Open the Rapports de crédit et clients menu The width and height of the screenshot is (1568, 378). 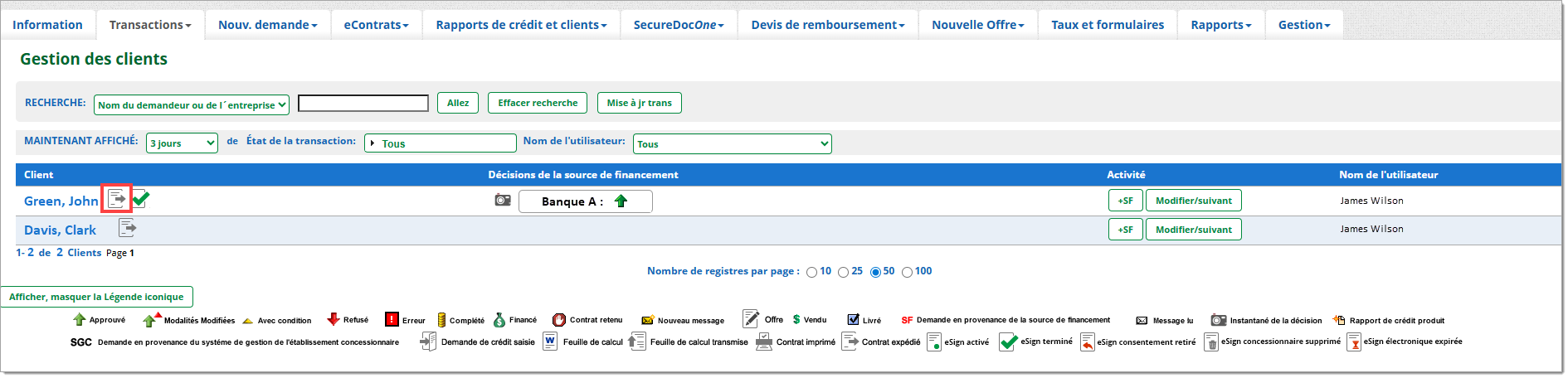click(x=521, y=25)
